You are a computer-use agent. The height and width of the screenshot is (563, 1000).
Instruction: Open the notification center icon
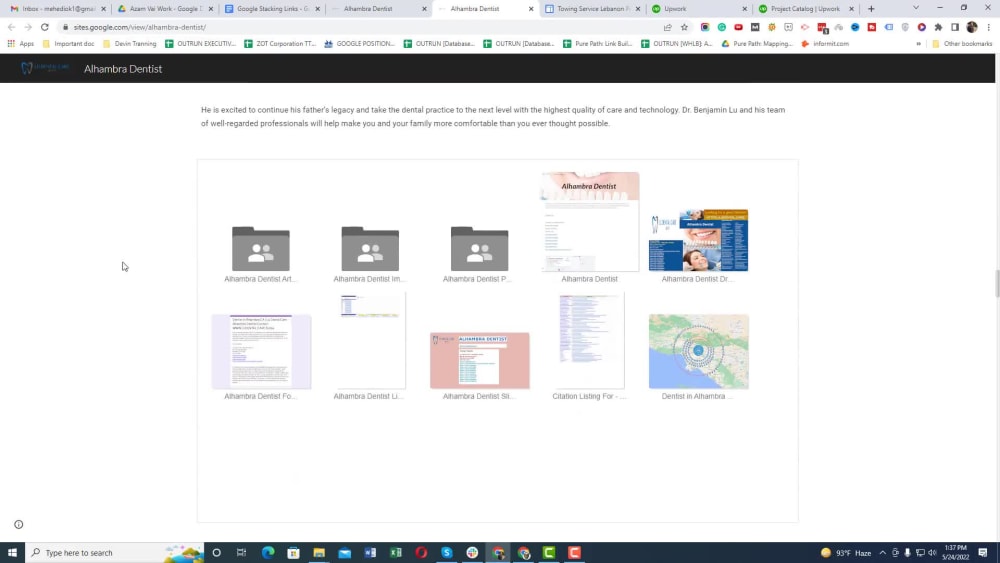point(983,552)
